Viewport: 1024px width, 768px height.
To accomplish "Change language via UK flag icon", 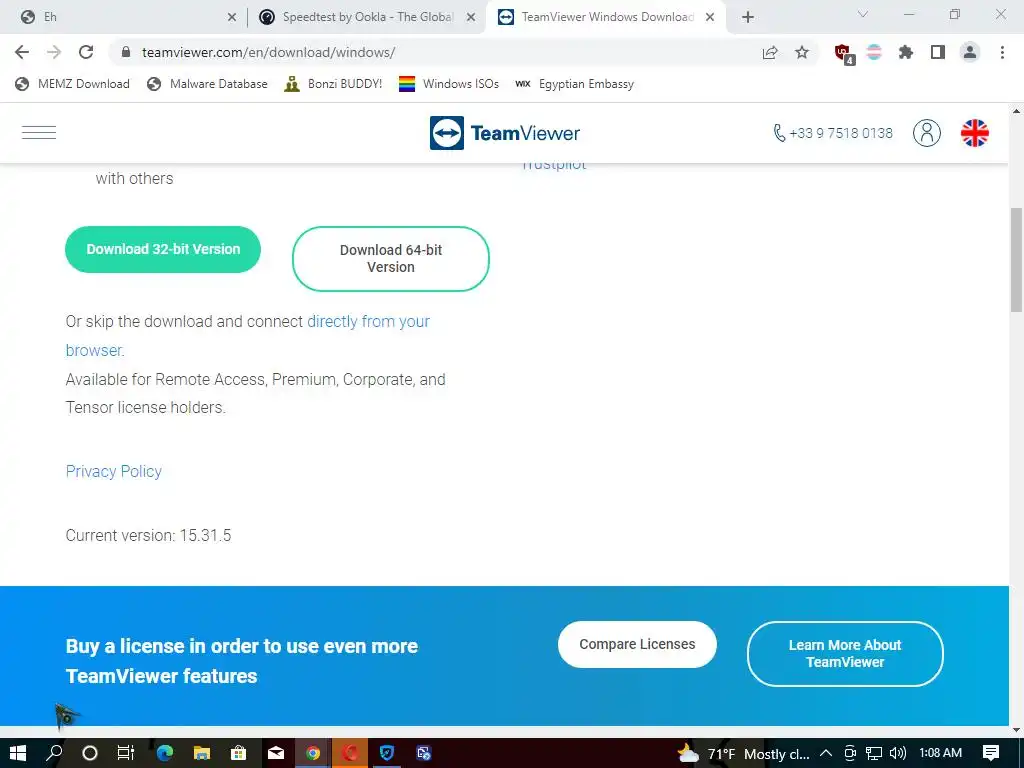I will [x=974, y=133].
